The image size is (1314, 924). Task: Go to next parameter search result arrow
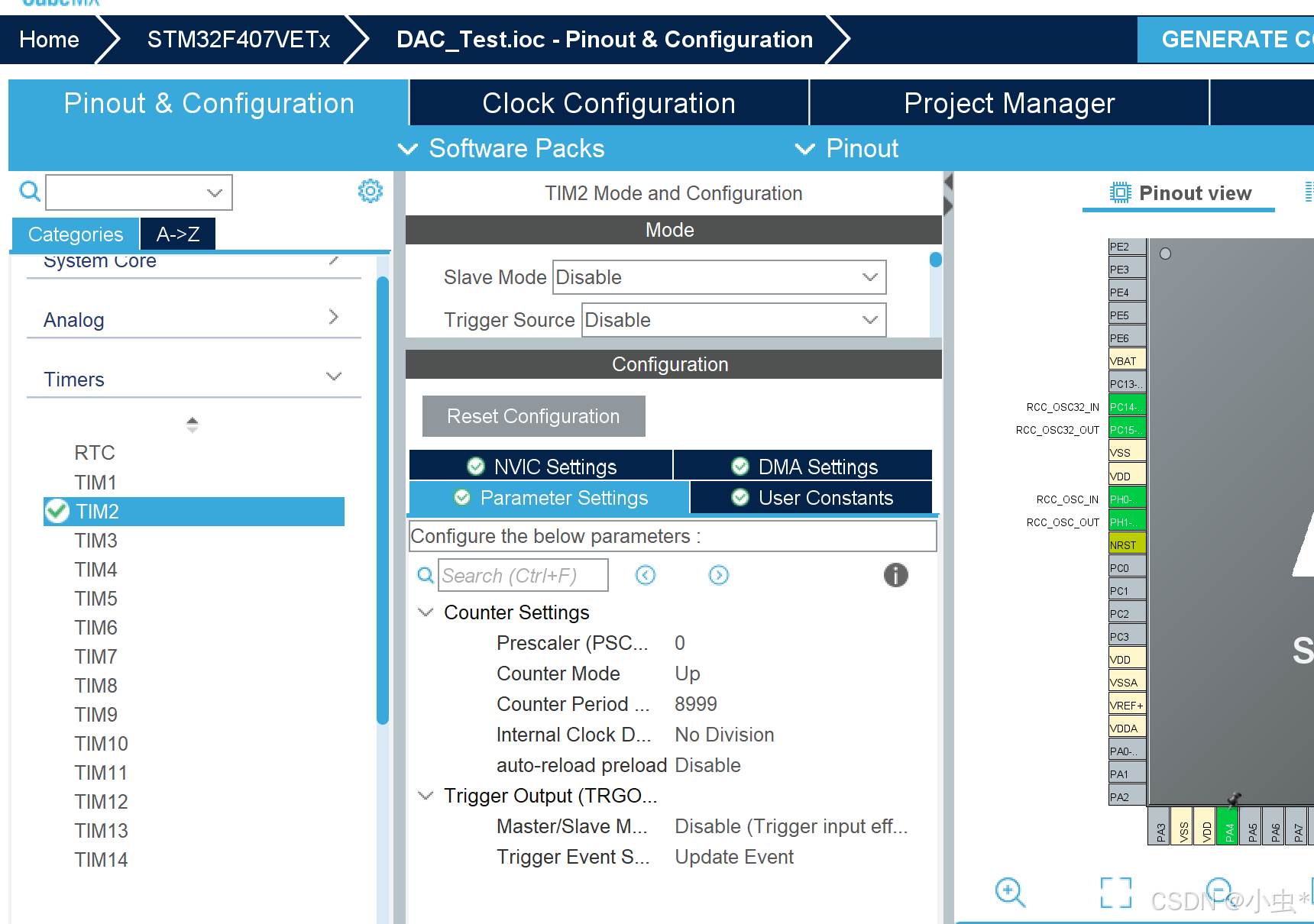coord(719,575)
